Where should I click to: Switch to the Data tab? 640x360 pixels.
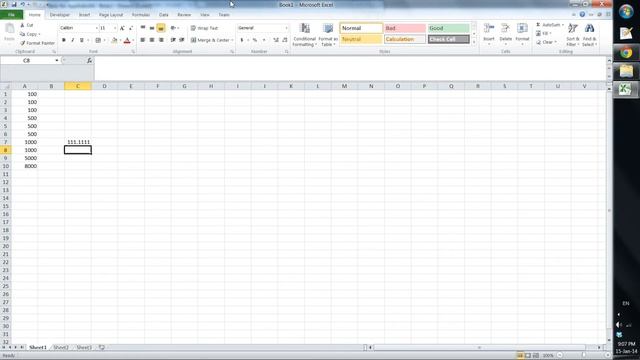pyautogui.click(x=164, y=15)
